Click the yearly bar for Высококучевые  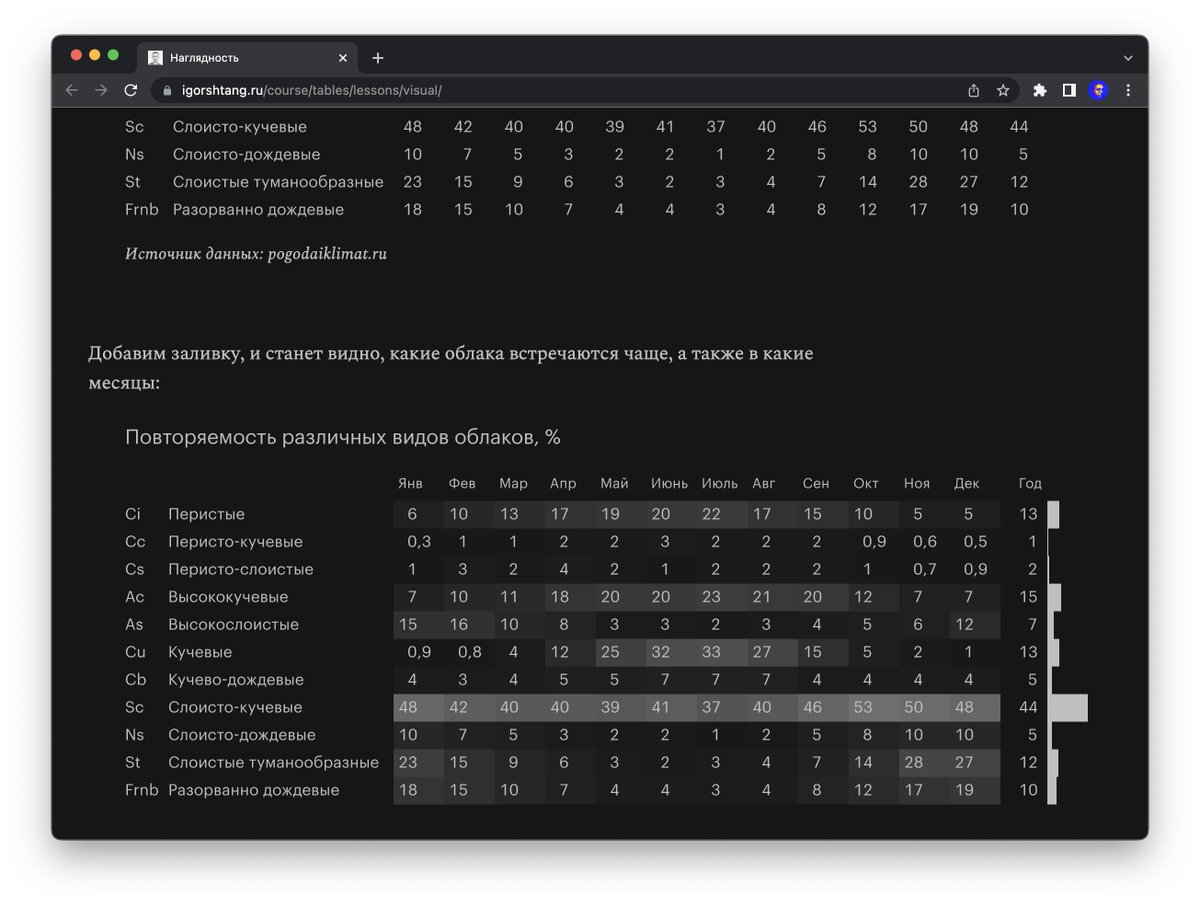1054,597
